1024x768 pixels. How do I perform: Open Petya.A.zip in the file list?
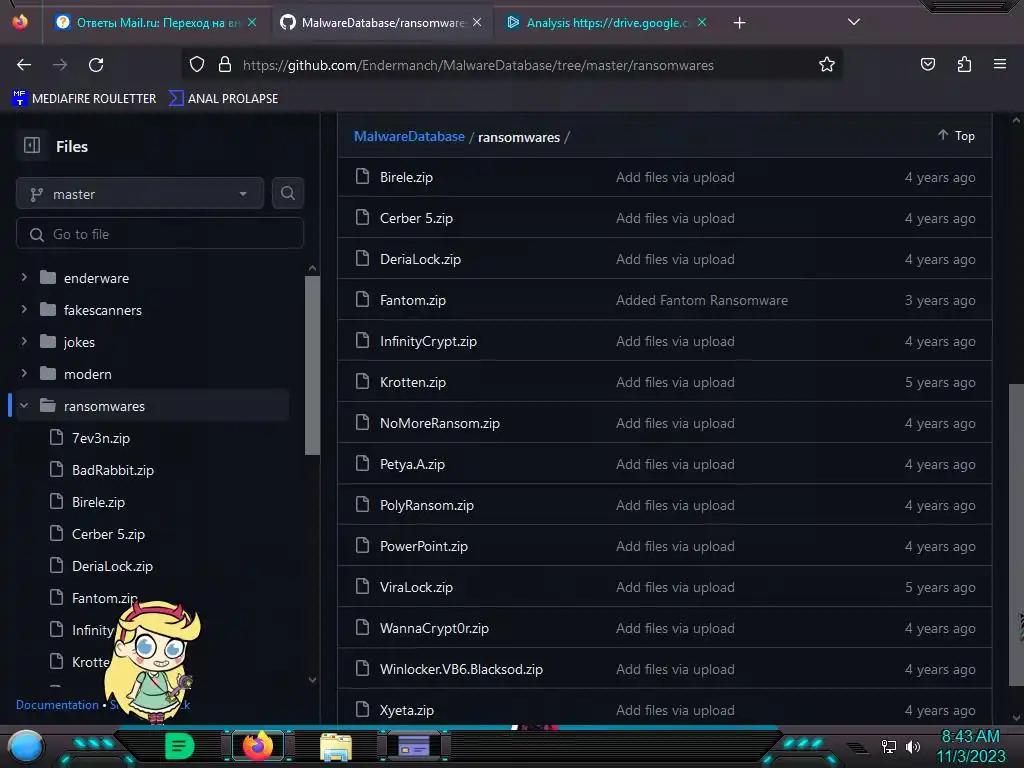(412, 464)
